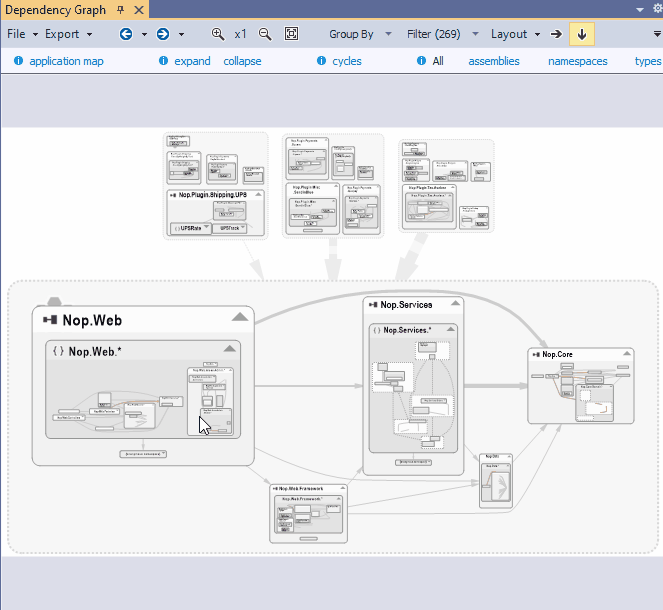Open the Filter (269) dropdown

pyautogui.click(x=442, y=34)
